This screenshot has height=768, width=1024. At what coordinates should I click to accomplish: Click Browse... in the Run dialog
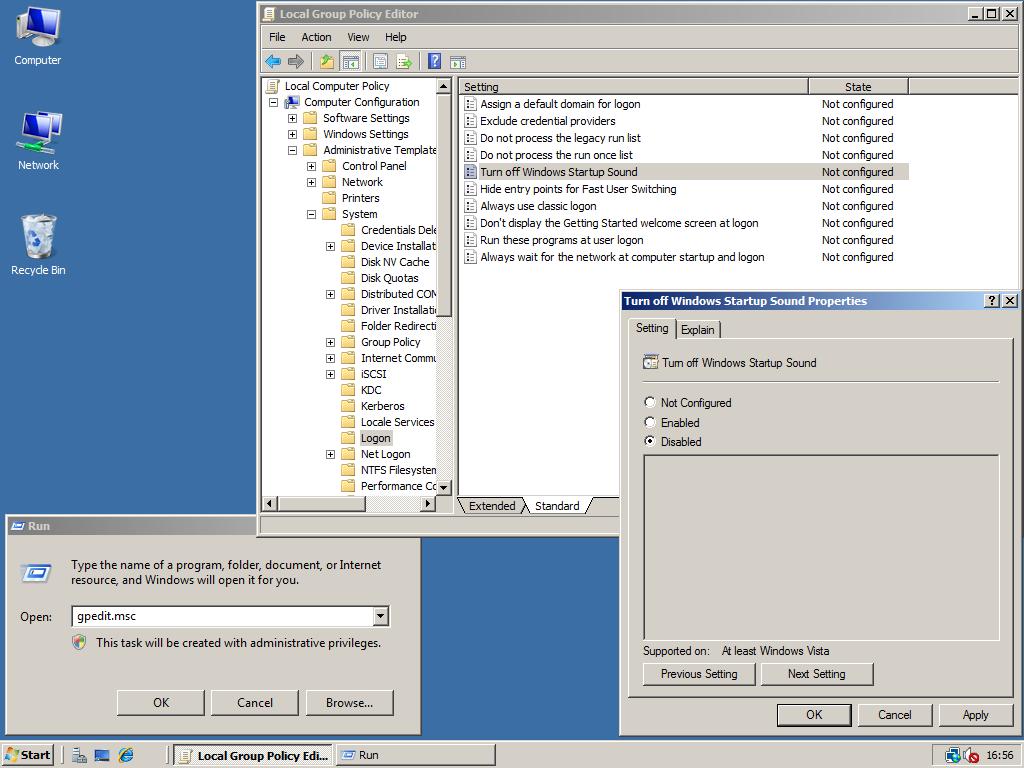[x=349, y=703]
